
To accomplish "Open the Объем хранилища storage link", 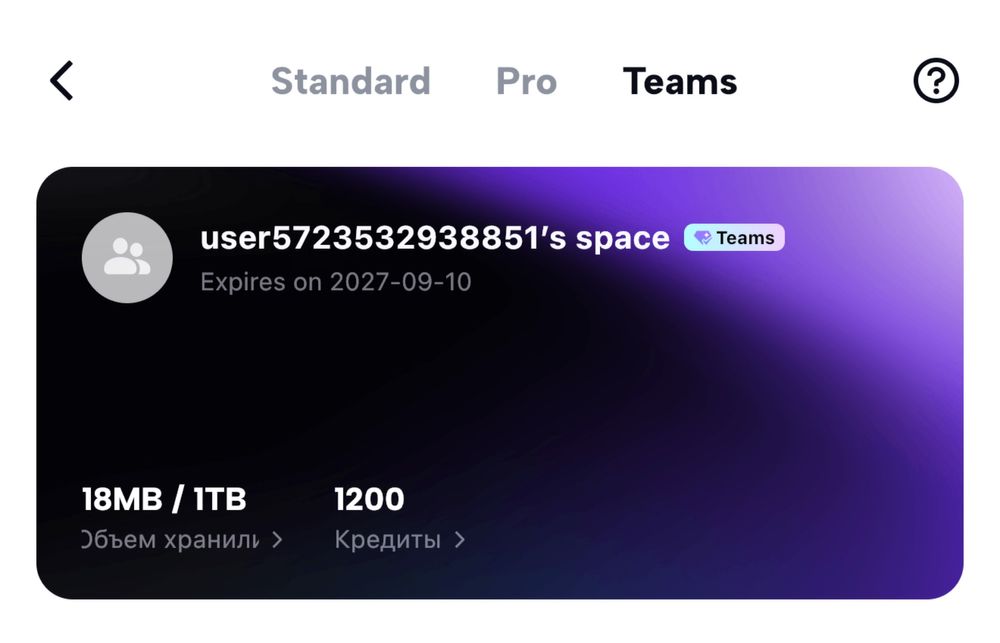I will pyautogui.click(x=170, y=540).
